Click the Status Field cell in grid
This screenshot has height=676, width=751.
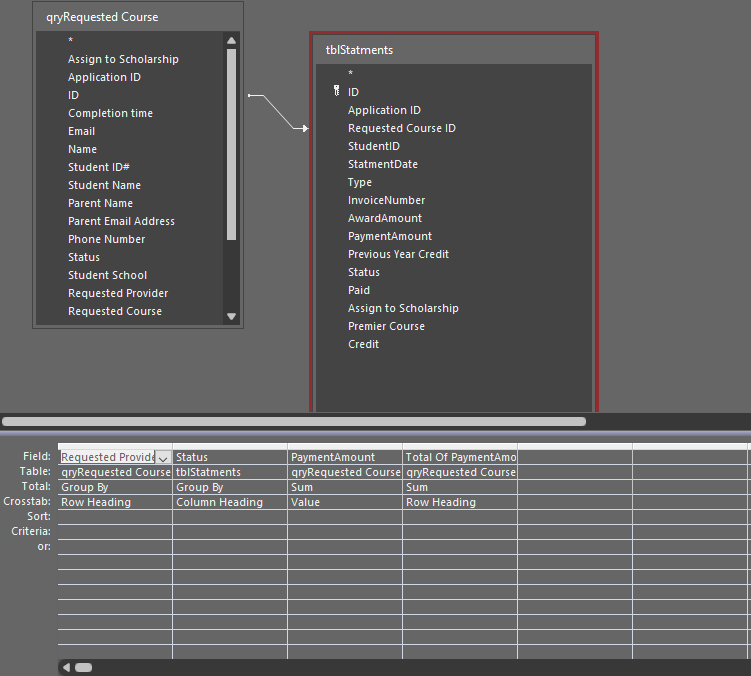[x=230, y=457]
